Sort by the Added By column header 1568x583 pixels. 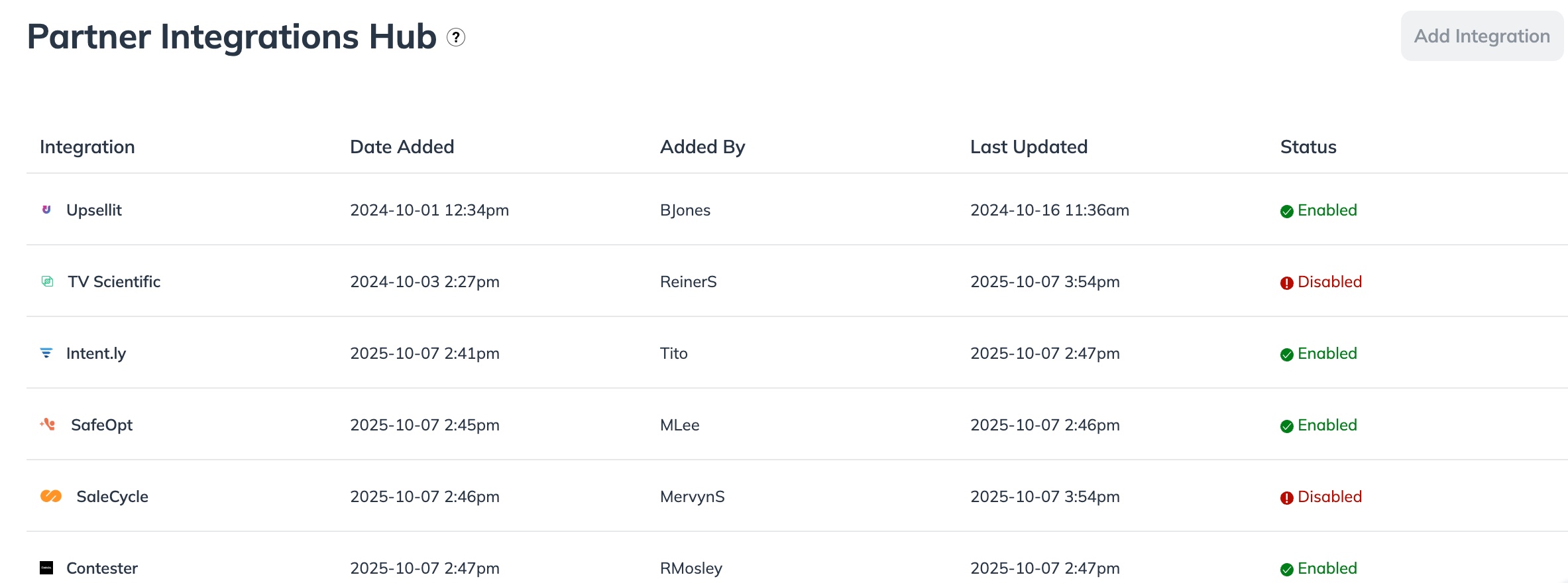(x=702, y=147)
